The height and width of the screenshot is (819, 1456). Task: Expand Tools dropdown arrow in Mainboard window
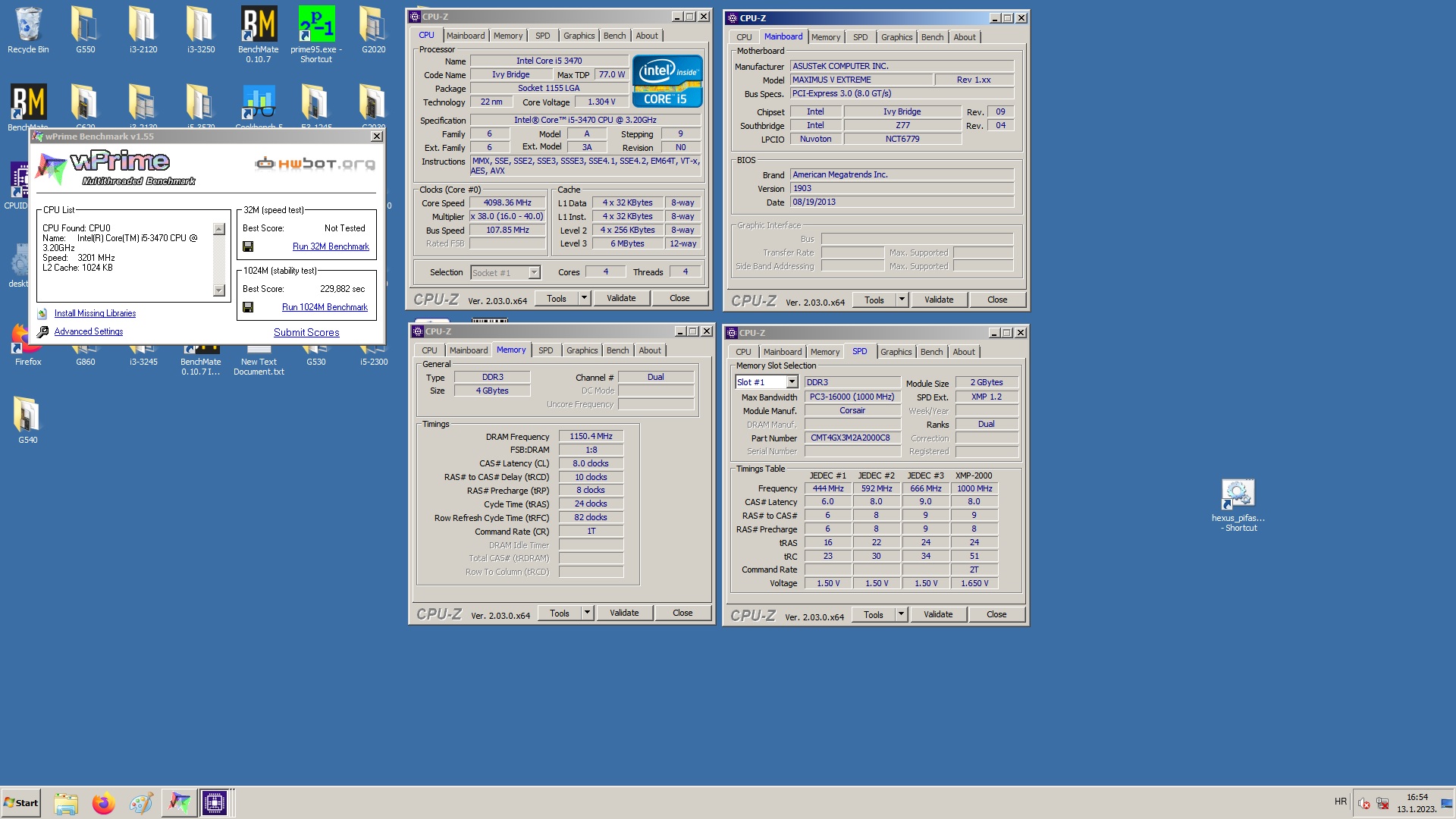[x=902, y=300]
